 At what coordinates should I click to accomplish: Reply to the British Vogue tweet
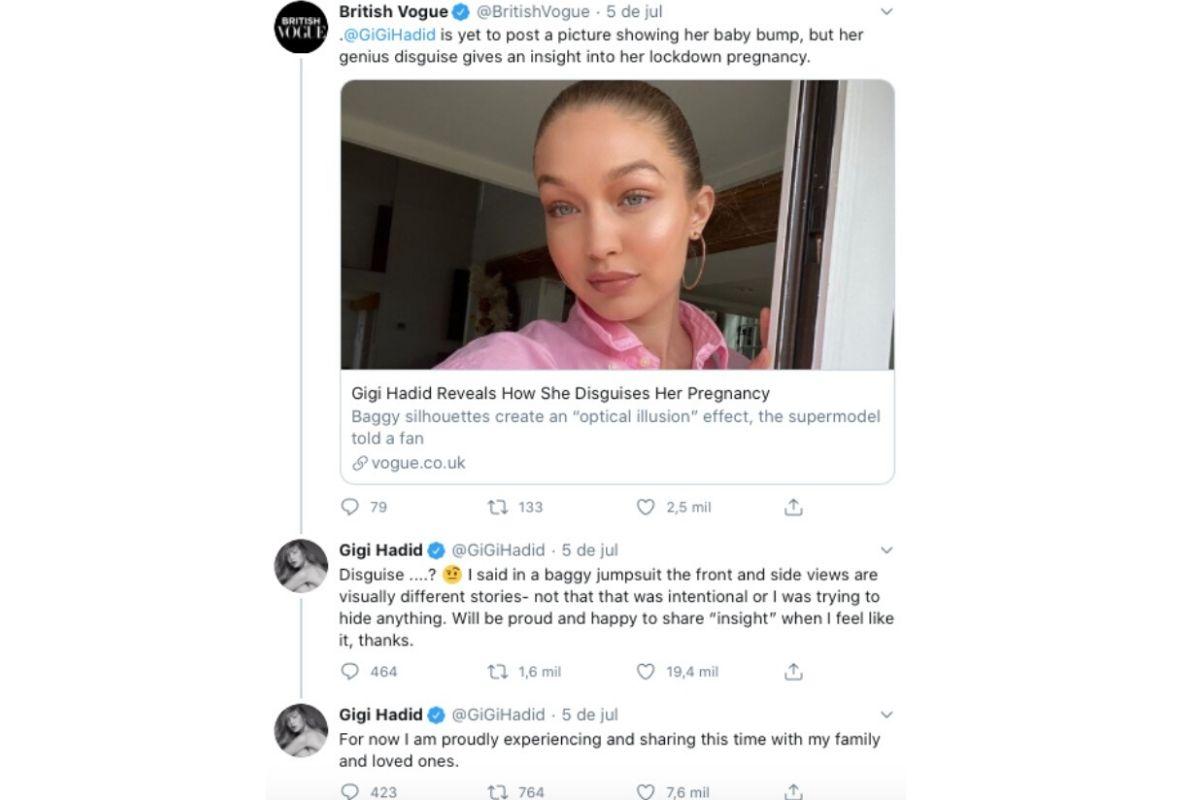coord(350,507)
